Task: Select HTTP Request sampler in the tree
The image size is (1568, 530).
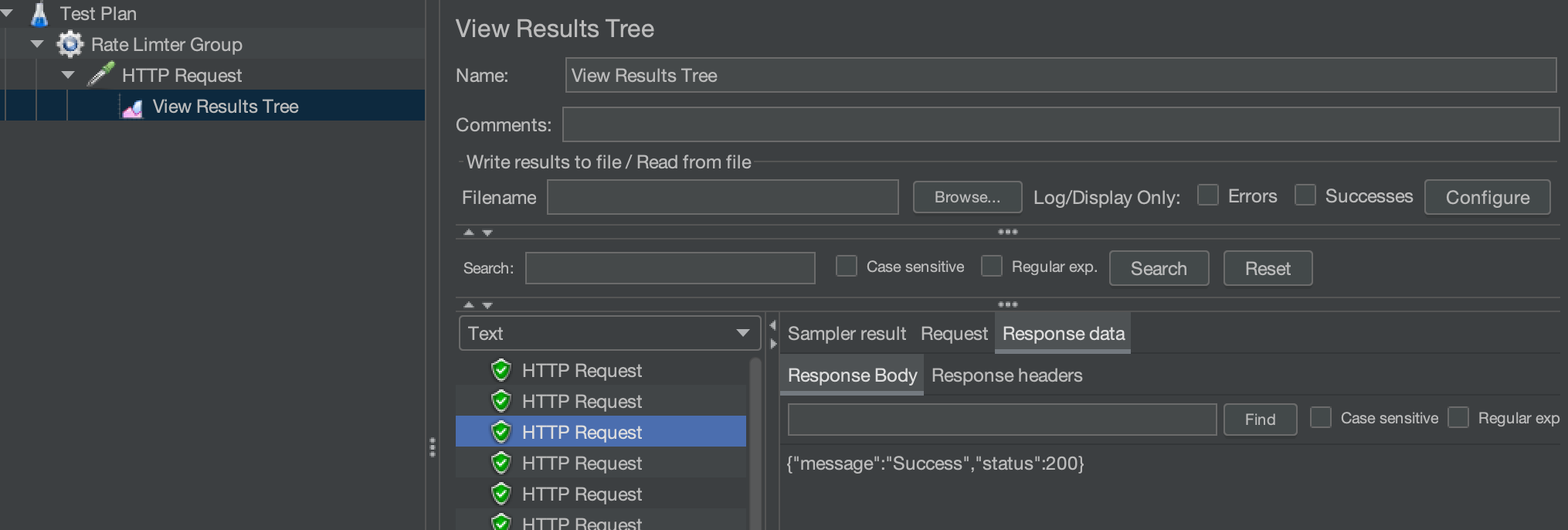Action: pyautogui.click(x=182, y=75)
